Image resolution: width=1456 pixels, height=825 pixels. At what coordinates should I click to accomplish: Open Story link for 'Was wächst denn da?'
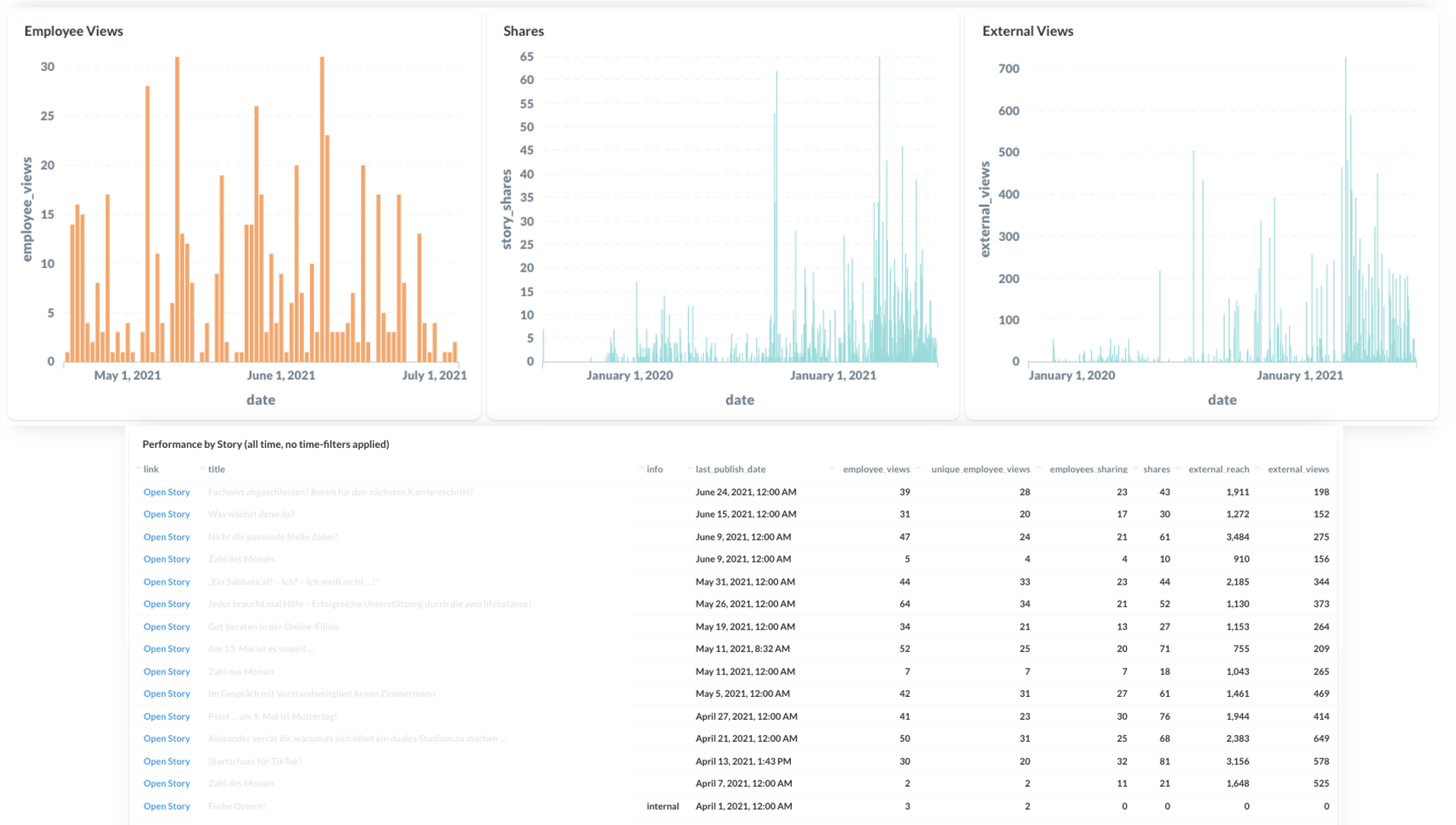pos(166,514)
